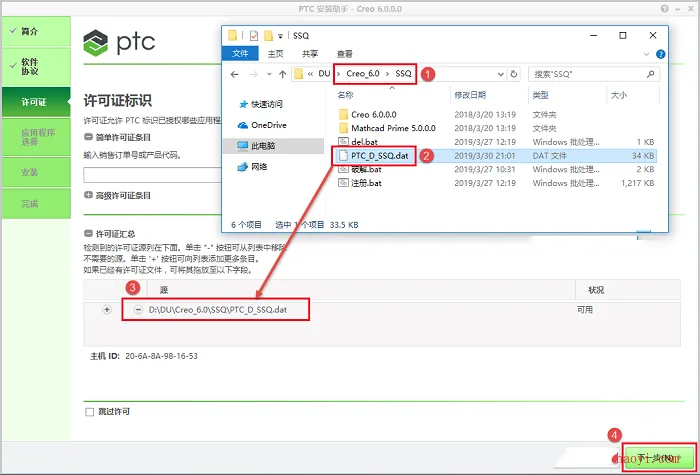700x475 pixels.
Task: Go forward in the Explorer window
Action: tap(254, 74)
